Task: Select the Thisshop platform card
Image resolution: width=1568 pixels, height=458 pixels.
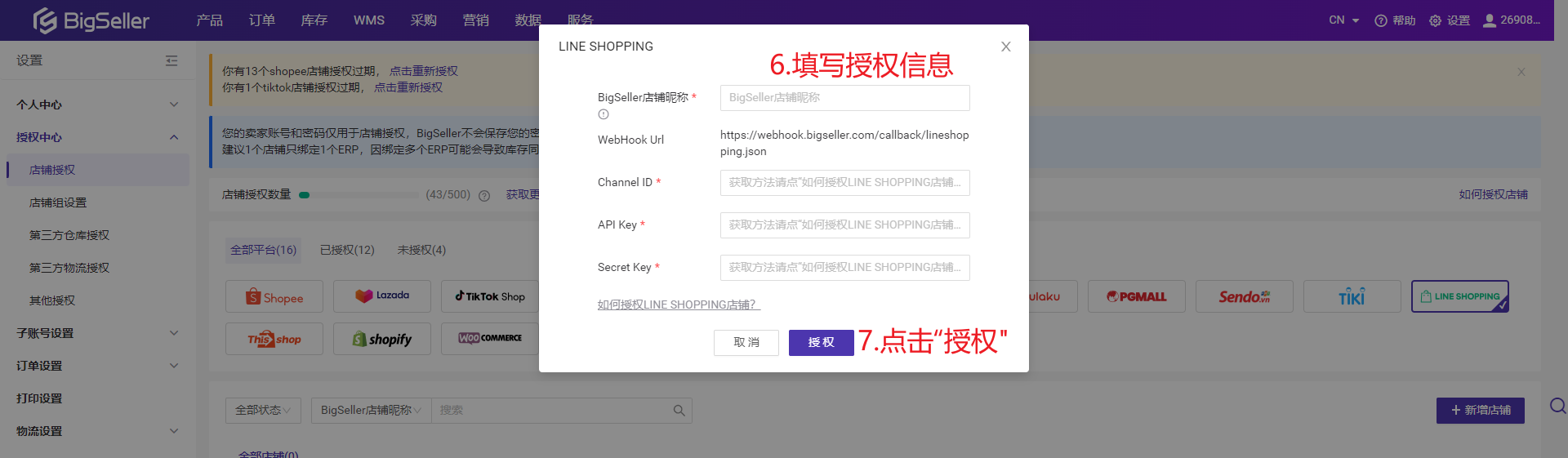Action: pyautogui.click(x=274, y=339)
